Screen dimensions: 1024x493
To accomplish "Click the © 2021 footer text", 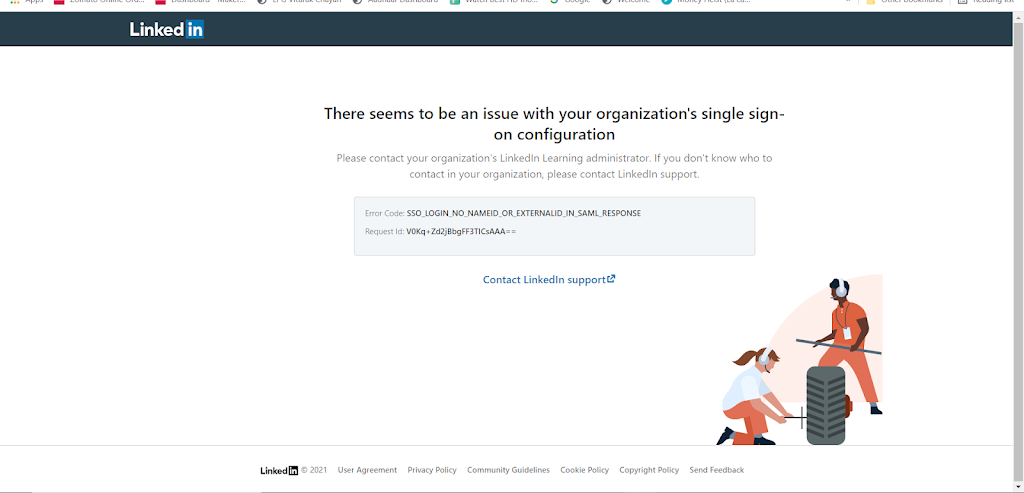I will tap(314, 470).
